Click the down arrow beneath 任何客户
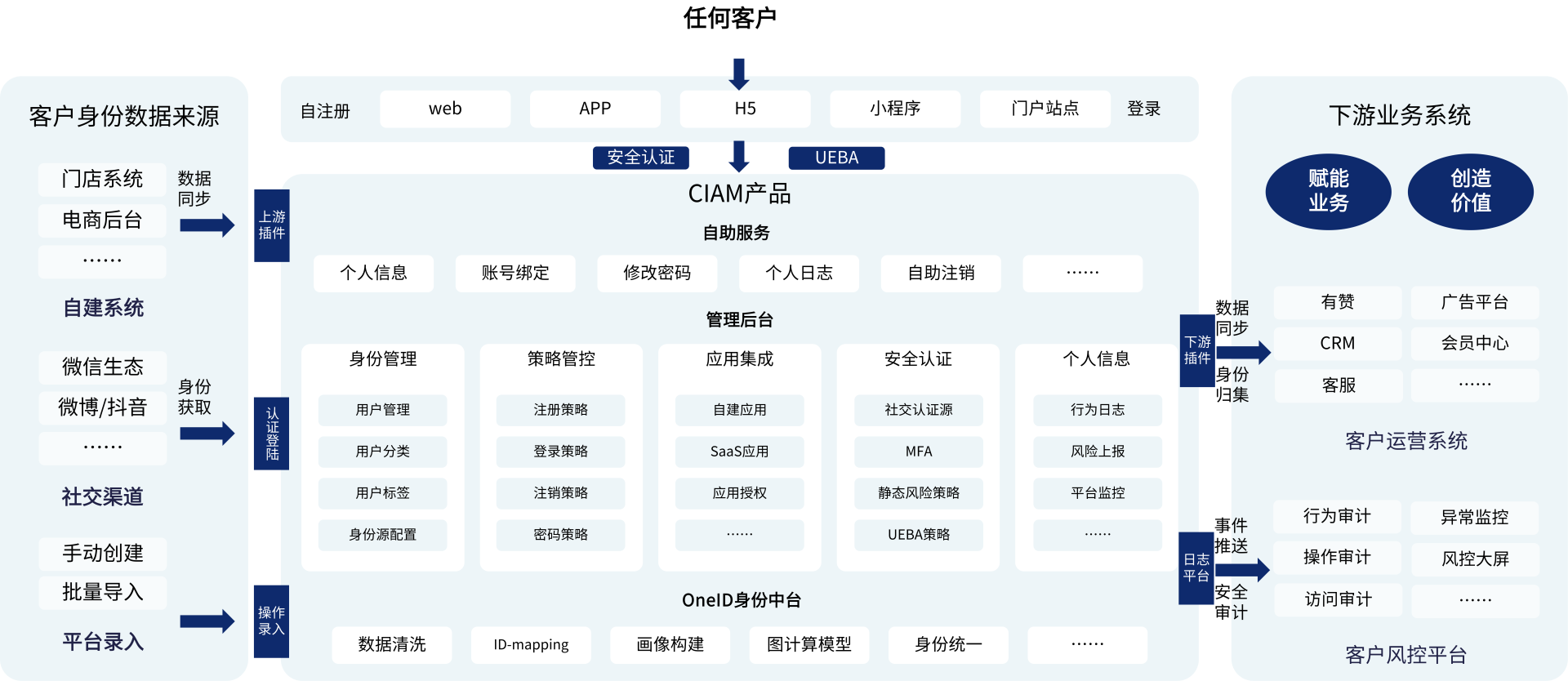 (739, 73)
